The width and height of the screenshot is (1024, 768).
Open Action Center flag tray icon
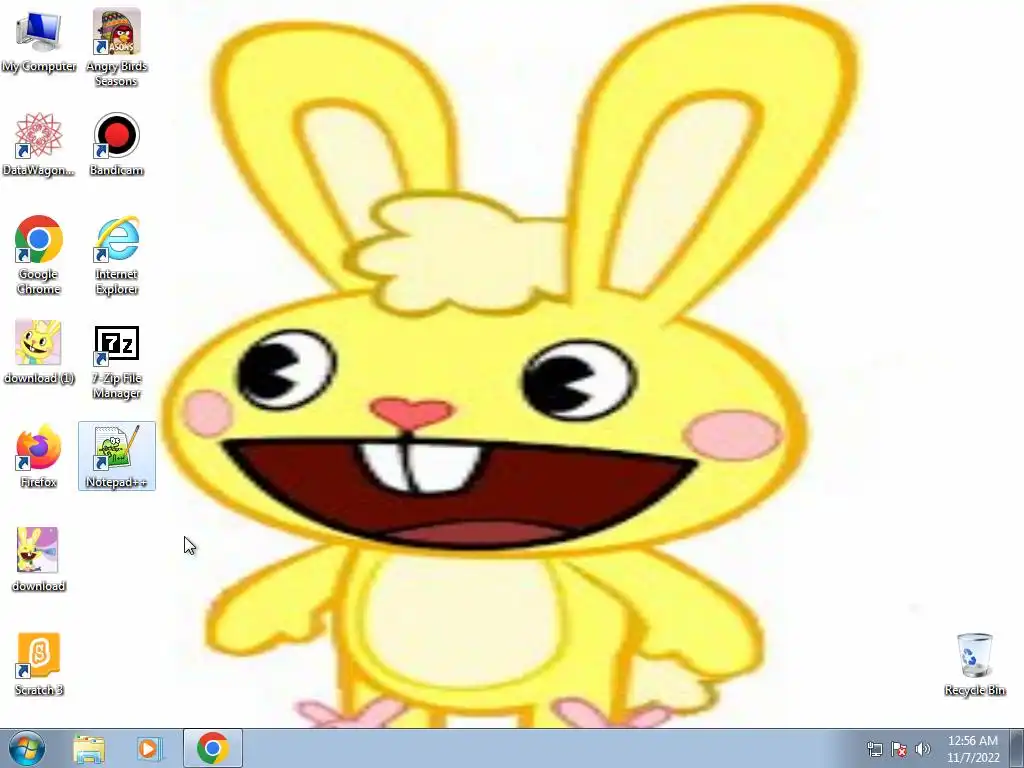pos(899,749)
